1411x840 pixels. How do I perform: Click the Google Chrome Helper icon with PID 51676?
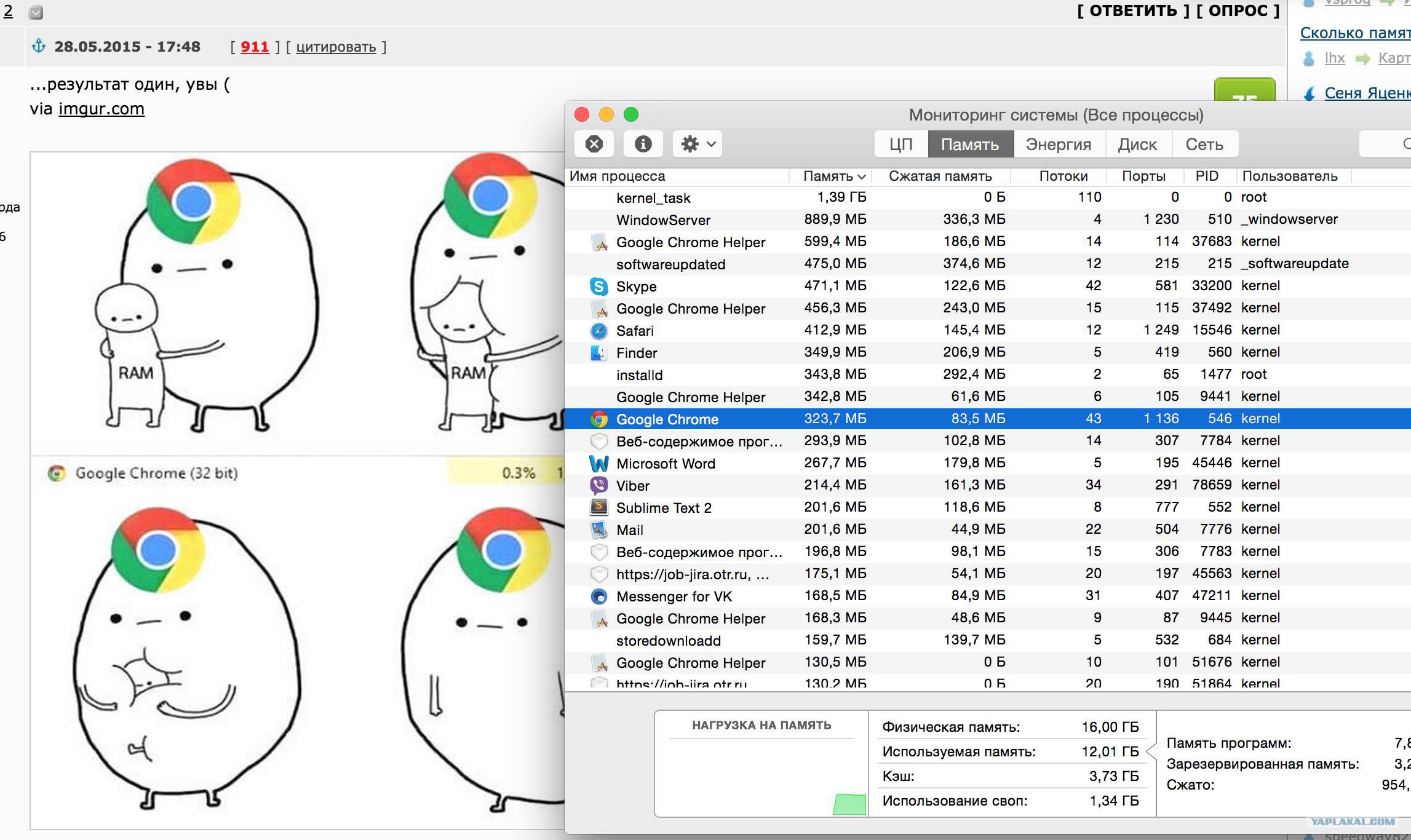(598, 662)
